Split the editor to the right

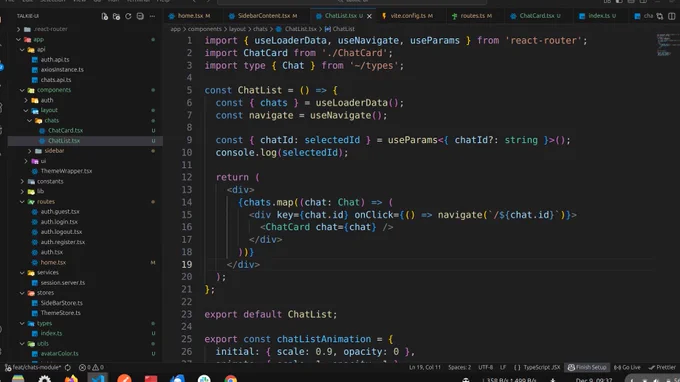tap(672, 16)
